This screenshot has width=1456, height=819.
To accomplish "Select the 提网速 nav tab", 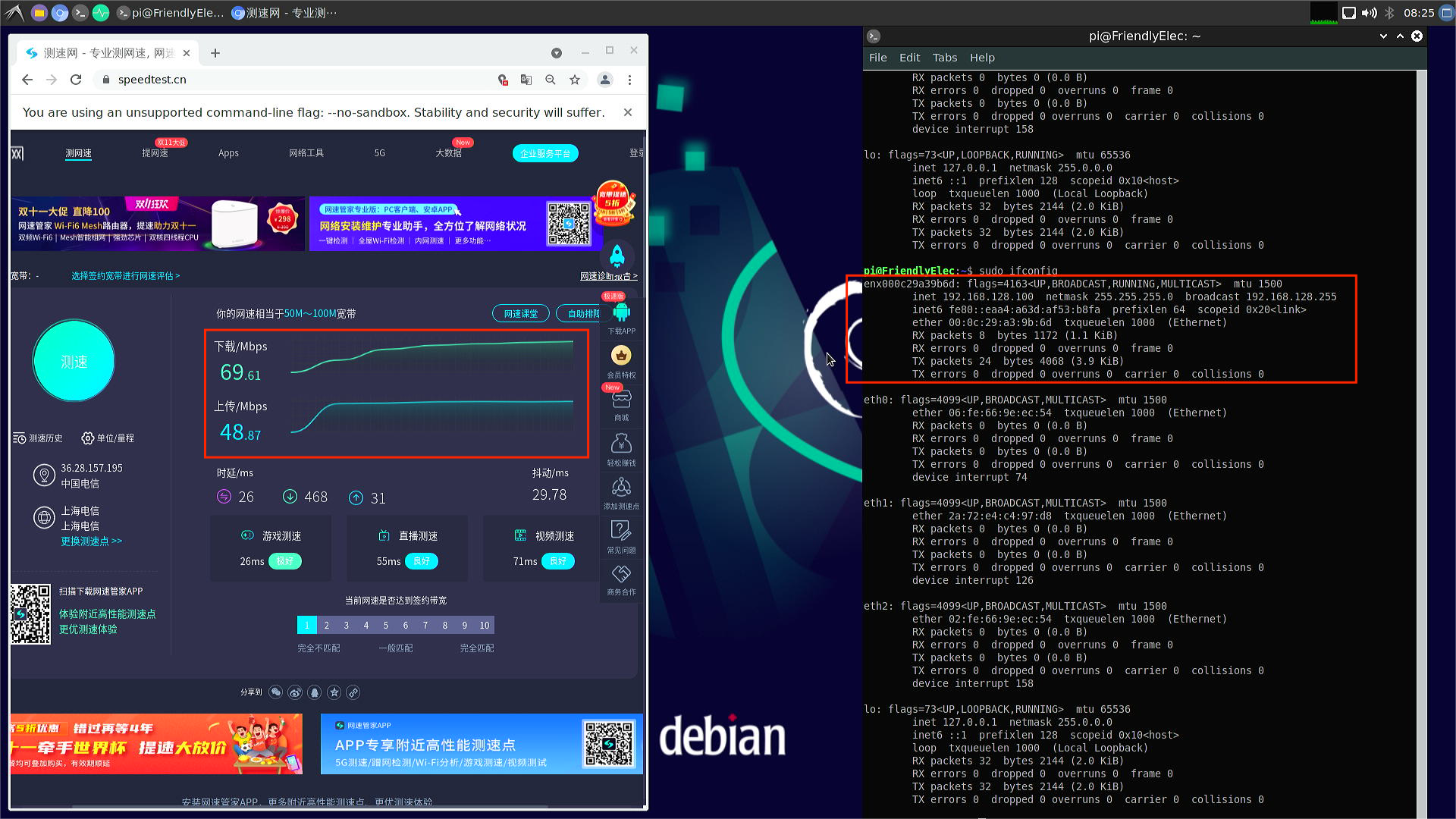I will [x=155, y=153].
